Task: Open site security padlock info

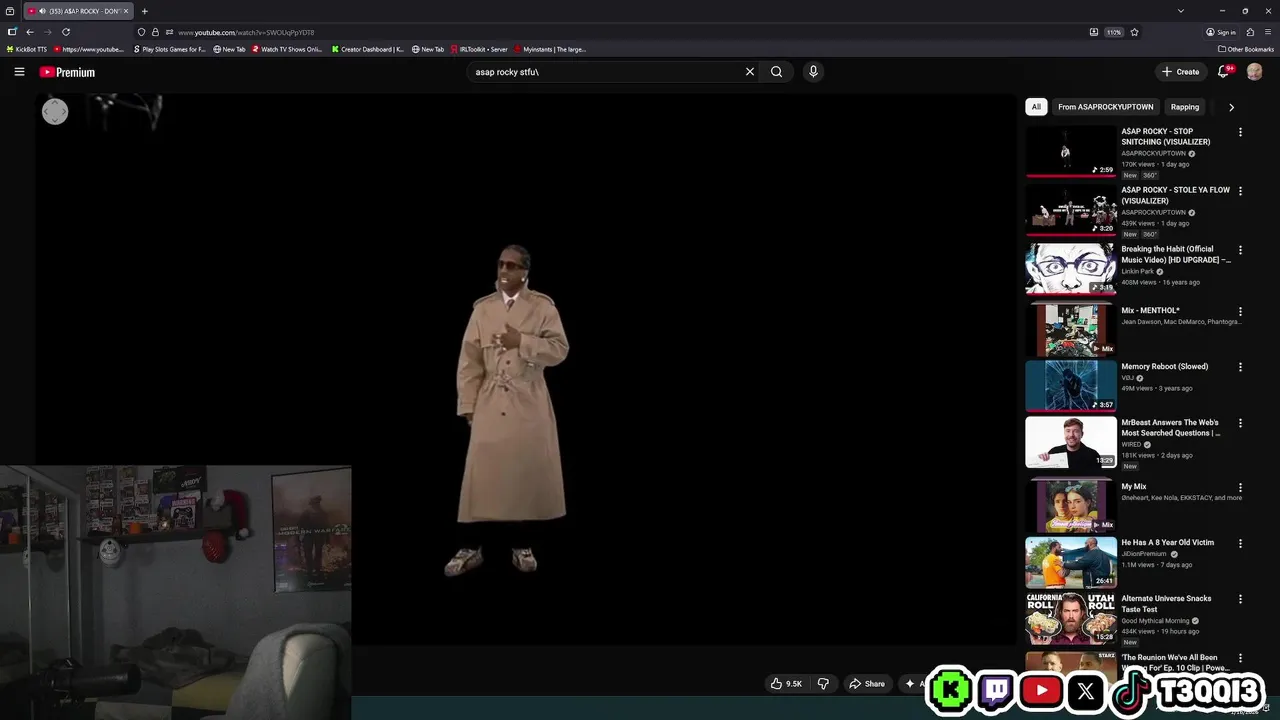Action: (155, 32)
